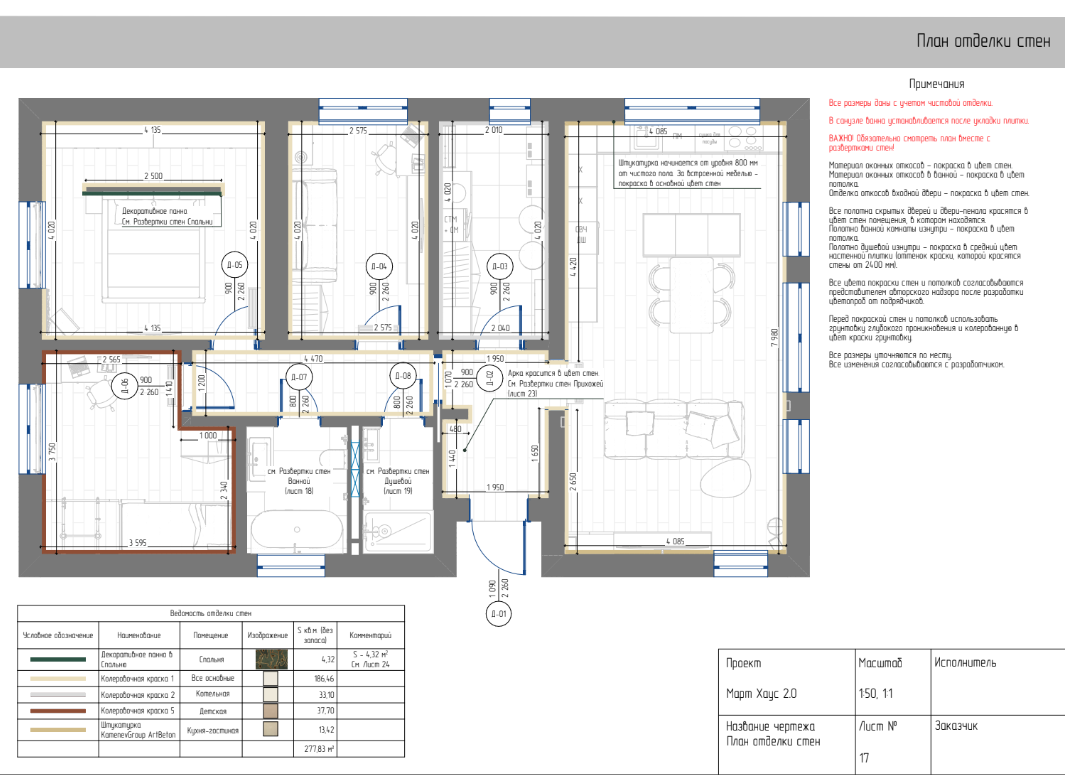
Task: Select the 'Заказчик' label in the title block
Action: coord(956,726)
